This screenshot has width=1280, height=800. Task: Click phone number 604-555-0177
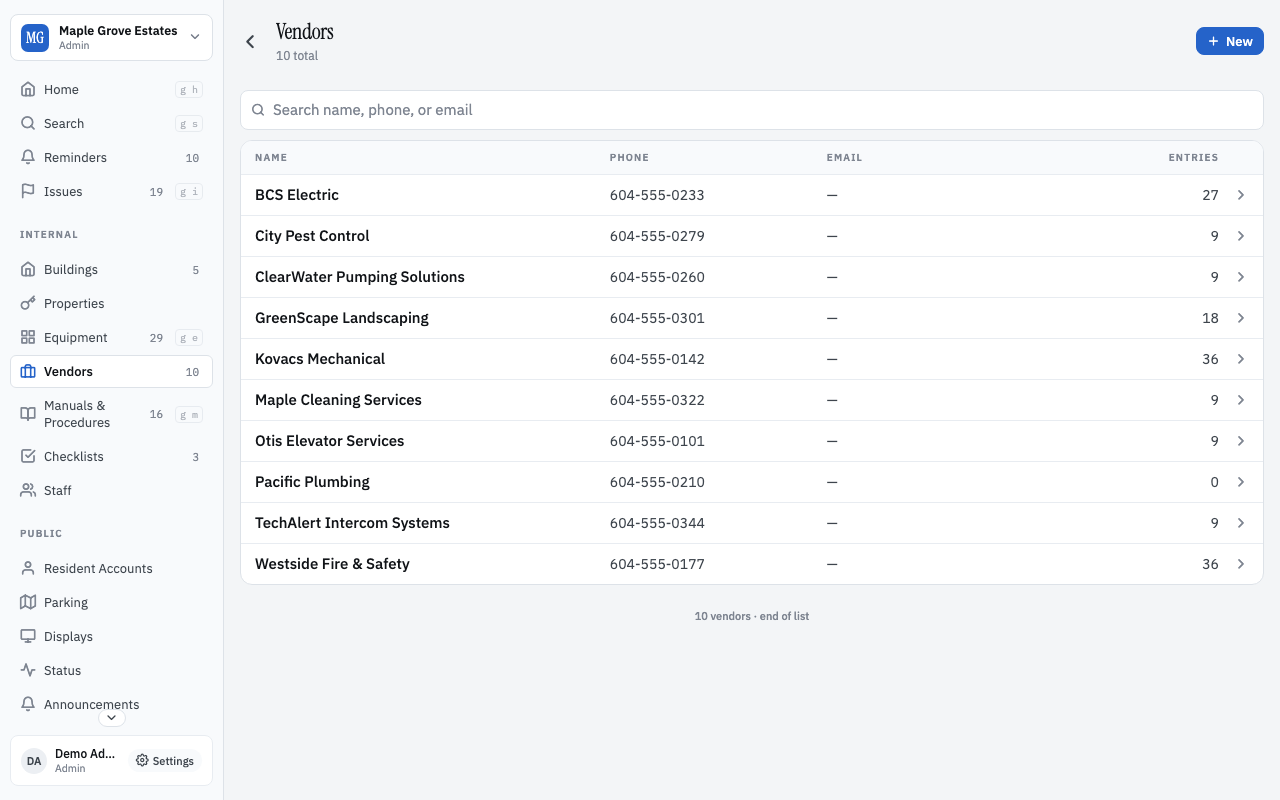pos(657,564)
